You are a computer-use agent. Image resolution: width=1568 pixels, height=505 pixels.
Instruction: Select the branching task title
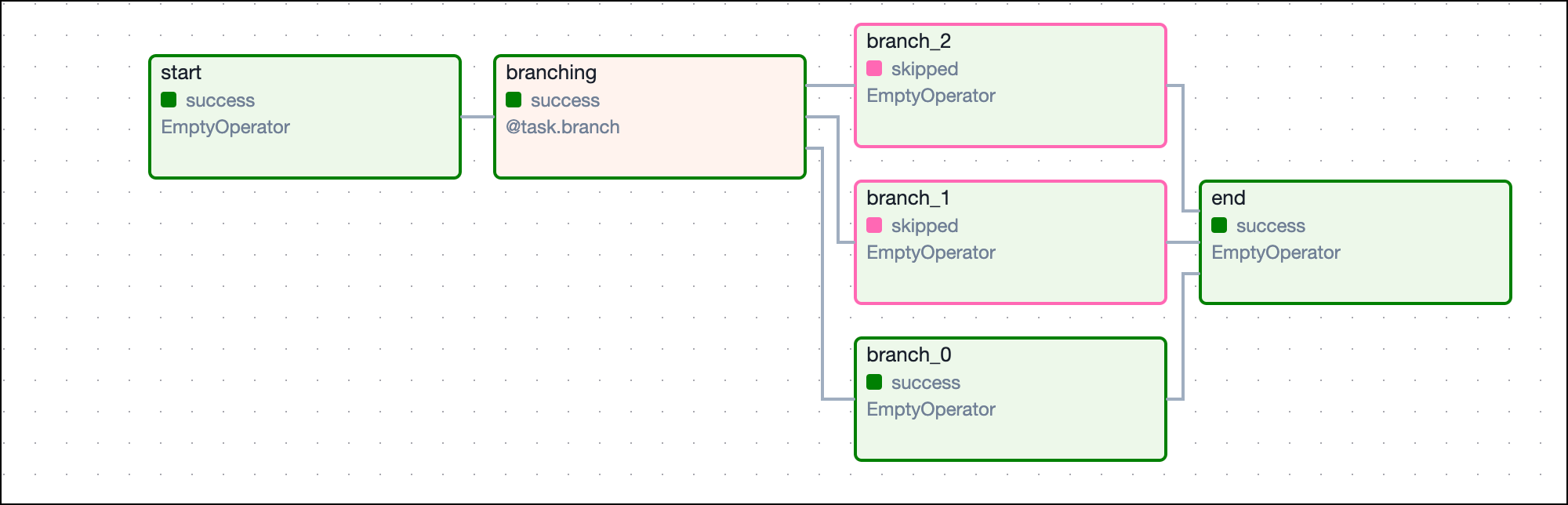pos(551,73)
